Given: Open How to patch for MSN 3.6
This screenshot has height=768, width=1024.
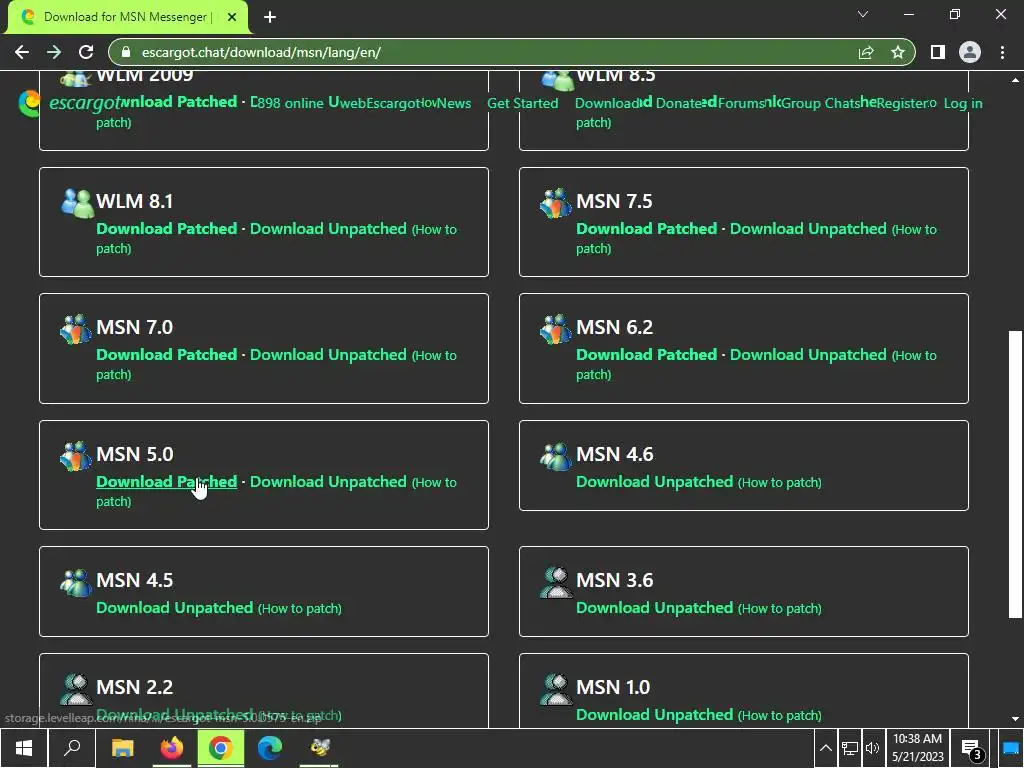Looking at the screenshot, I should [x=780, y=609].
